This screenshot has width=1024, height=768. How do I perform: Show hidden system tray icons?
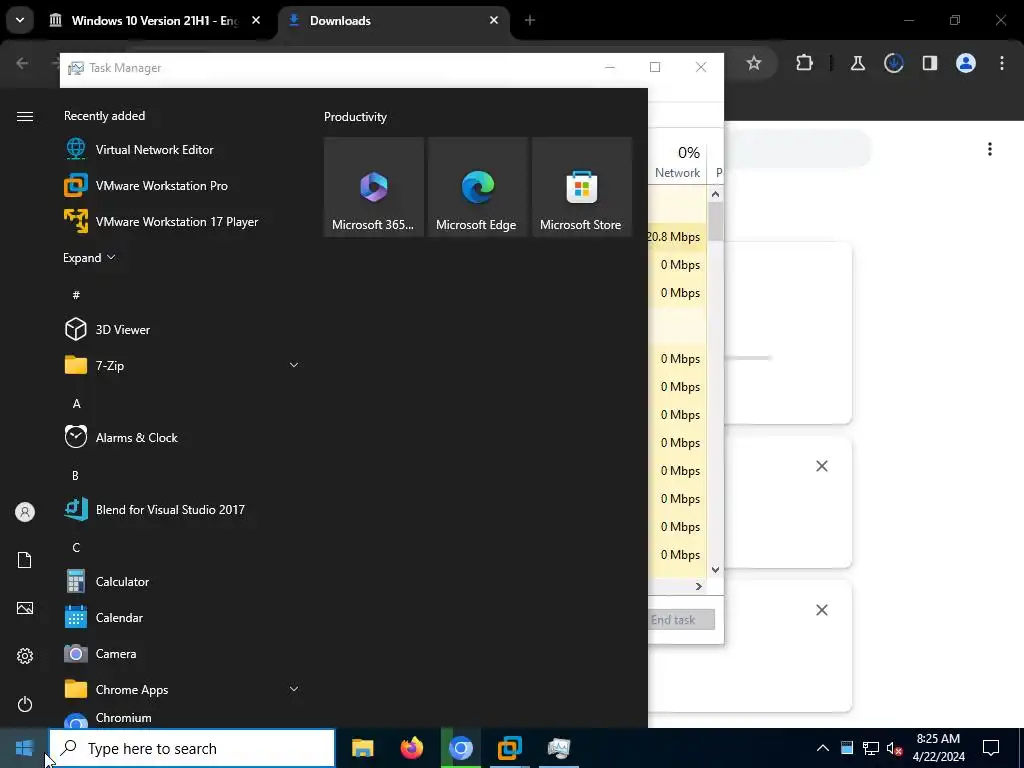(x=823, y=748)
